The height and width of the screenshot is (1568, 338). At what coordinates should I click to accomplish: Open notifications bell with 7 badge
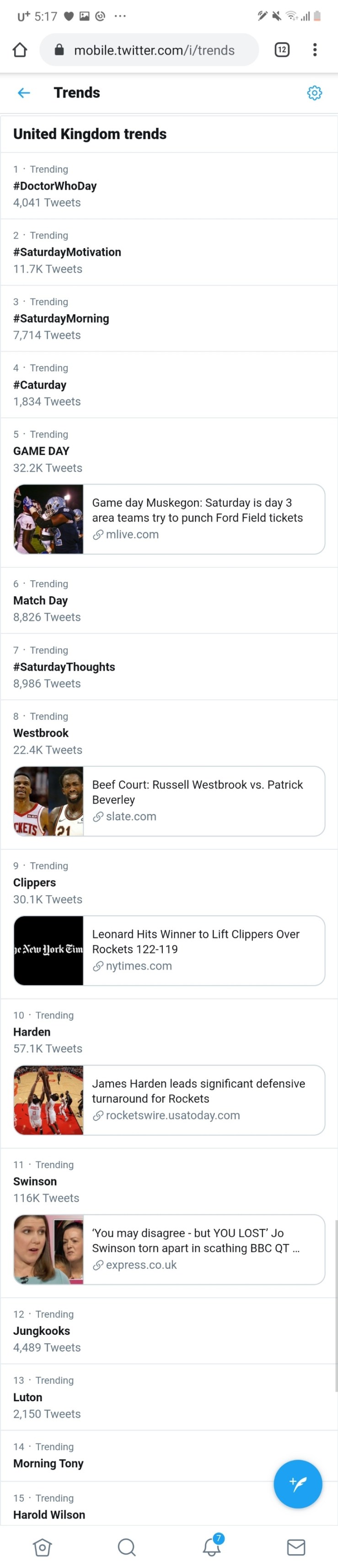pos(212,1546)
